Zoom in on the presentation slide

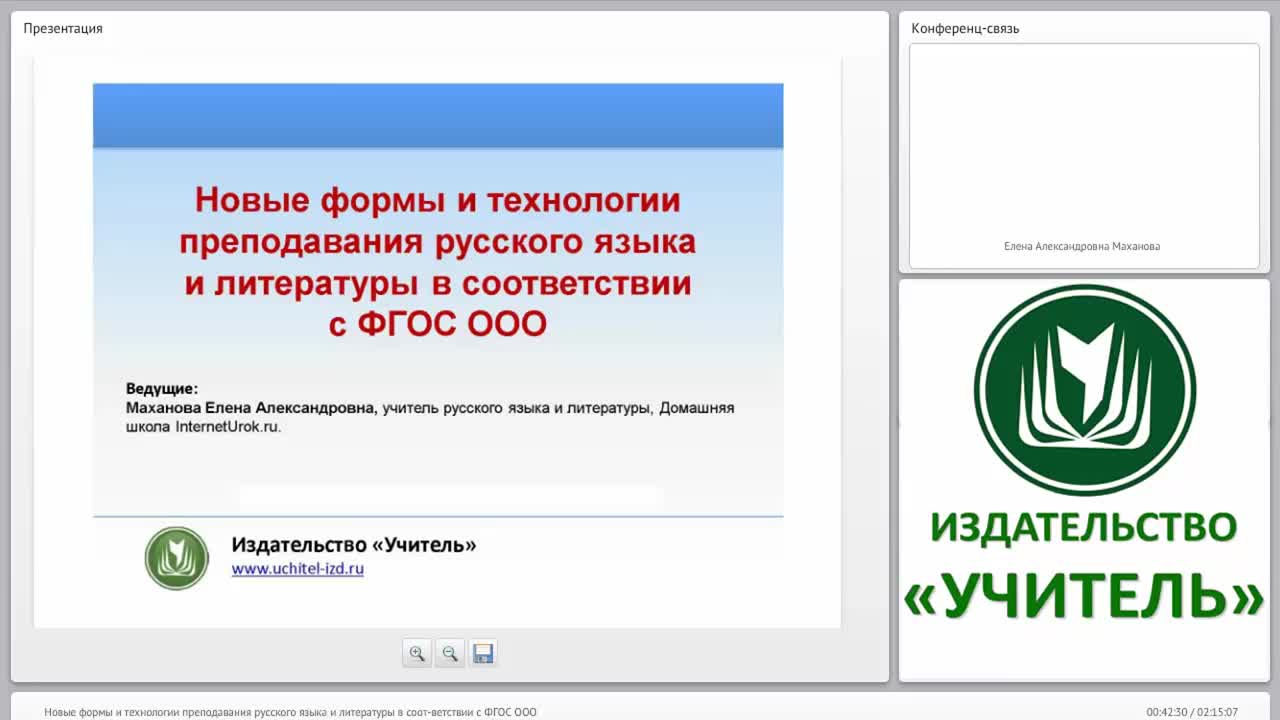417,654
